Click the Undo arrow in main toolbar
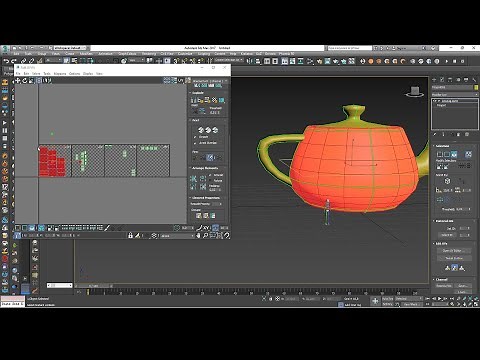The height and width of the screenshot is (360, 480). pos(6,61)
